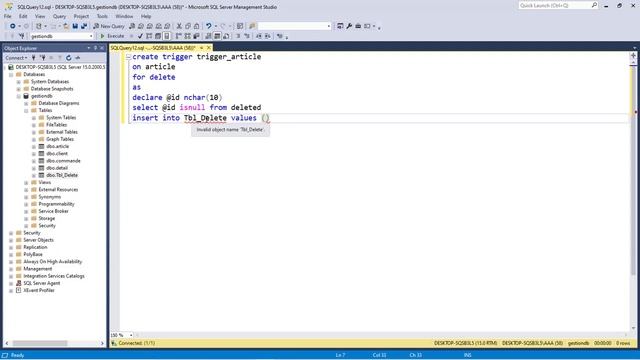The width and height of the screenshot is (640, 360).
Task: Select SQL Server Agent node
Action: [x=42, y=283]
